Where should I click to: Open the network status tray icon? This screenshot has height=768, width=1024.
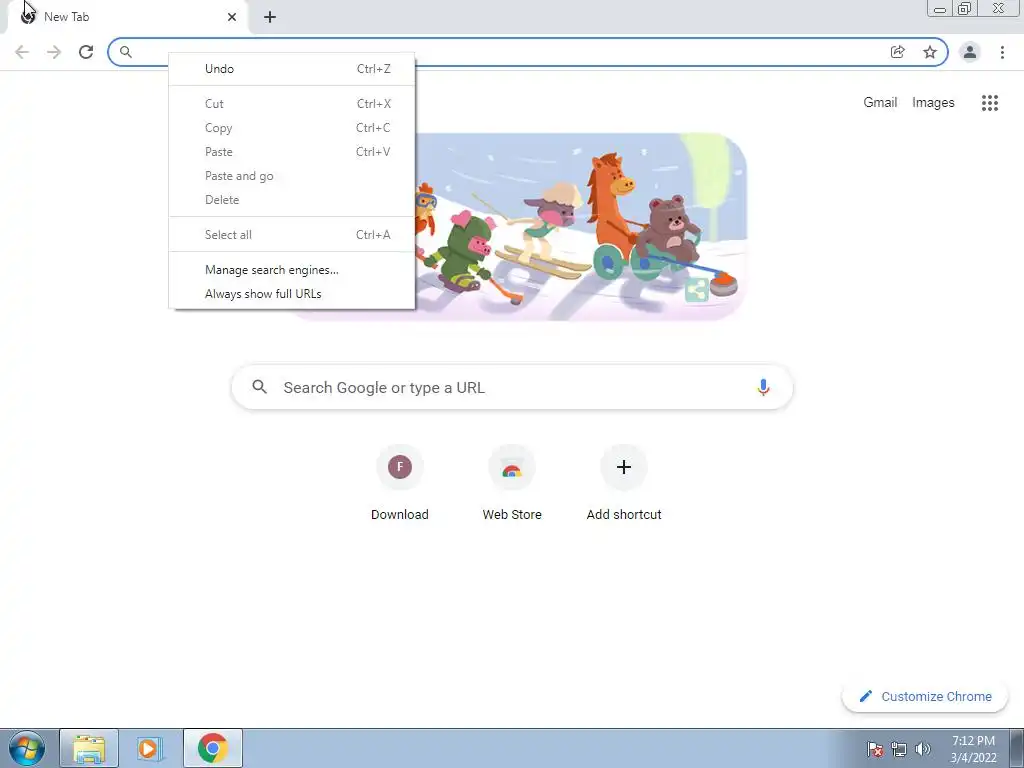(899, 749)
